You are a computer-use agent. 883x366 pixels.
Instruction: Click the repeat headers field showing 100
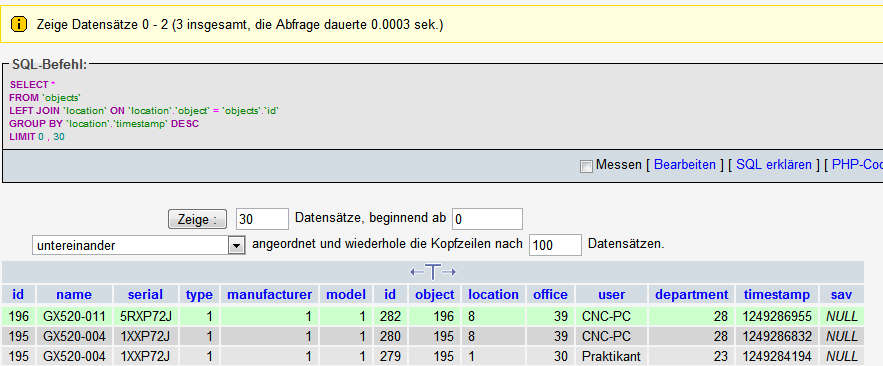point(555,245)
